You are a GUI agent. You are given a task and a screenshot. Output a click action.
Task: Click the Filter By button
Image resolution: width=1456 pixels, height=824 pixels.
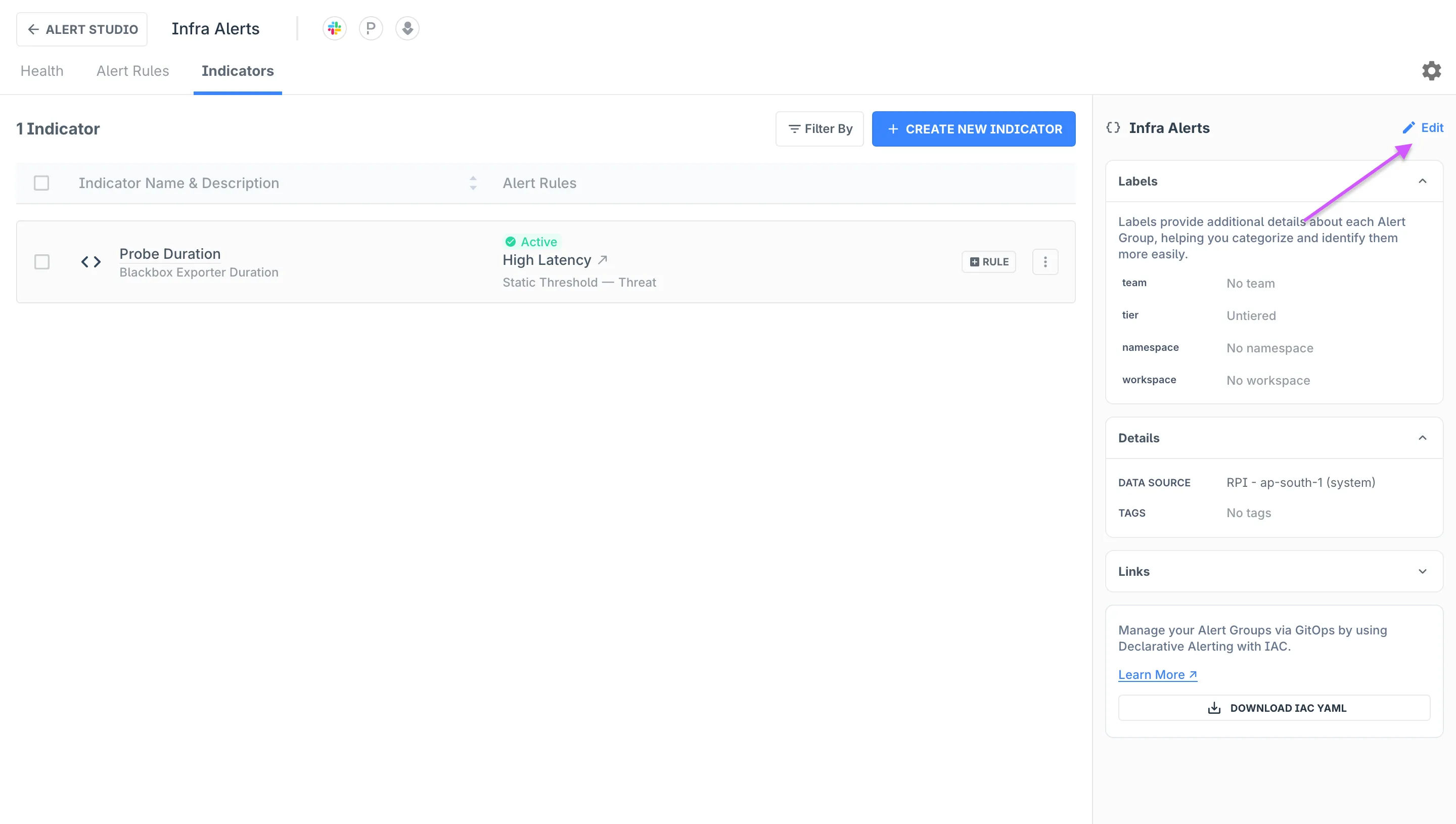[820, 128]
